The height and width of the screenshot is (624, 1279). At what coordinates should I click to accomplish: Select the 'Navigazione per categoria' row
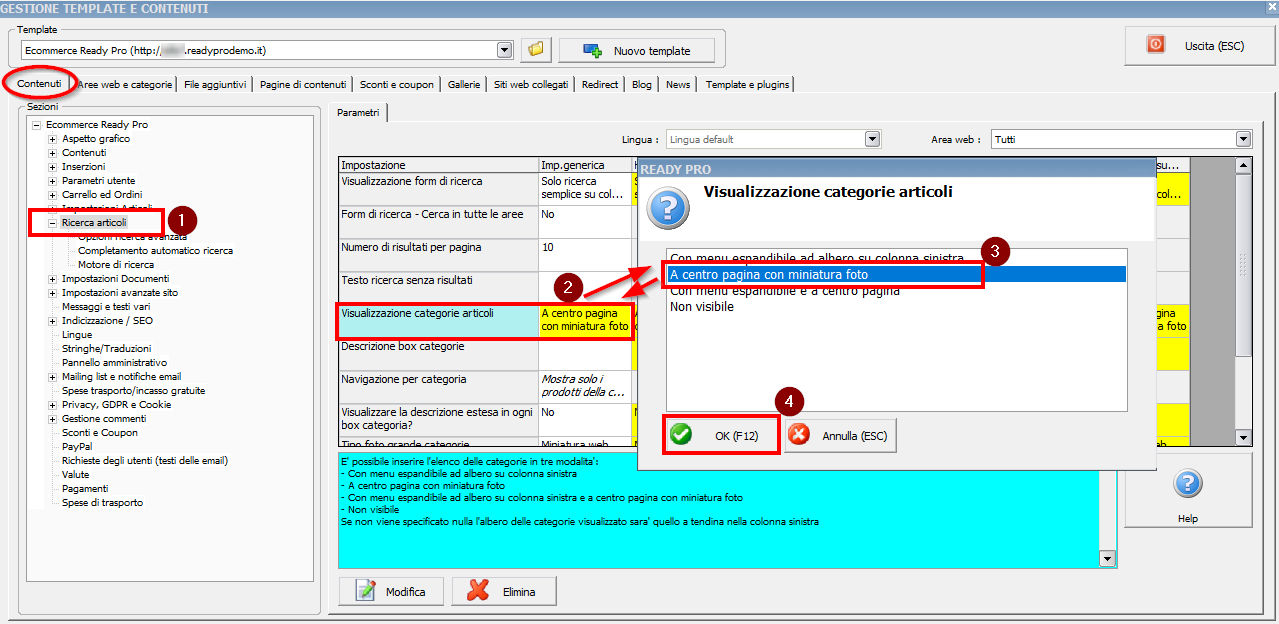pos(438,388)
